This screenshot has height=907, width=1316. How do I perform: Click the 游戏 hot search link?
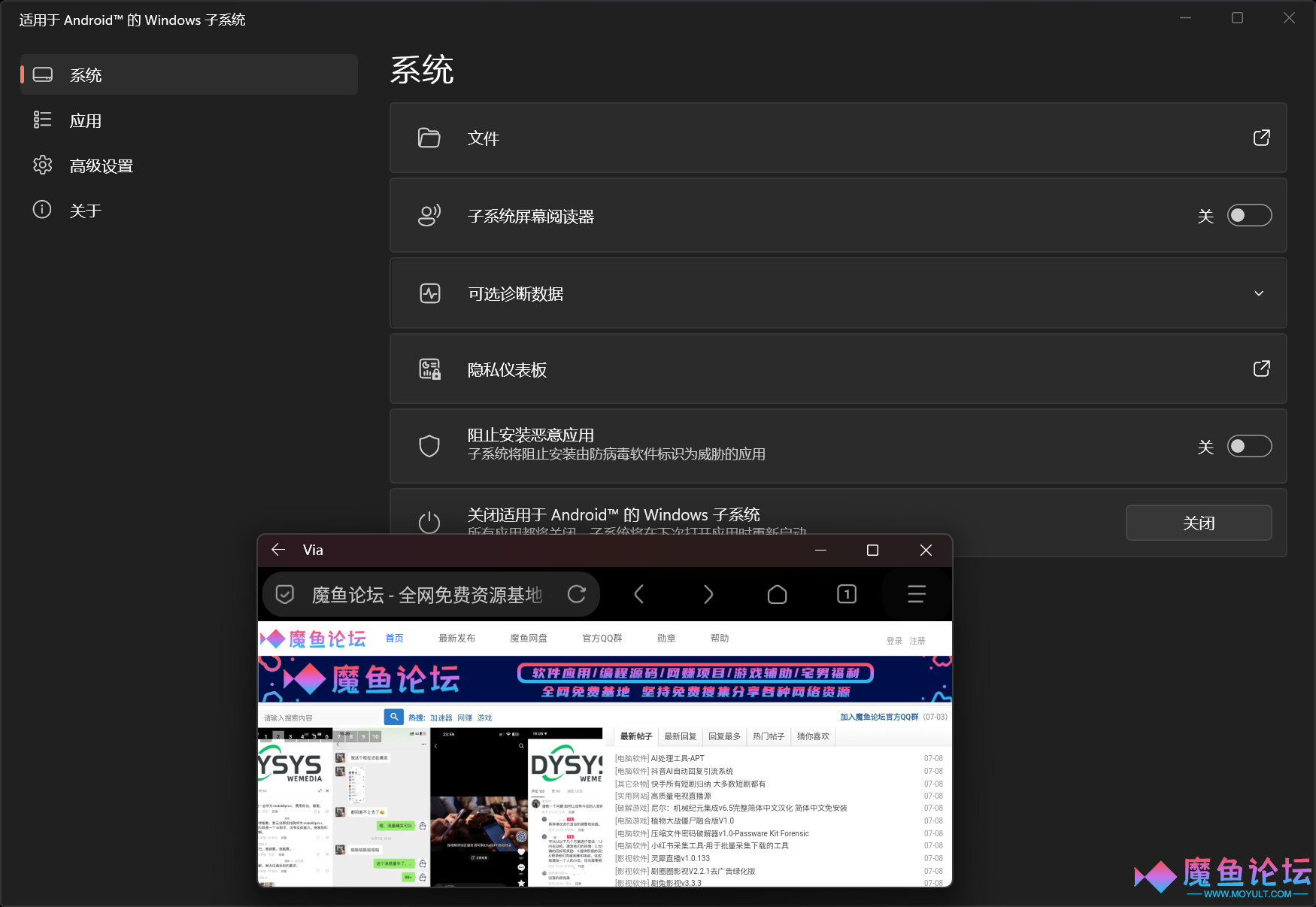pyautogui.click(x=484, y=717)
